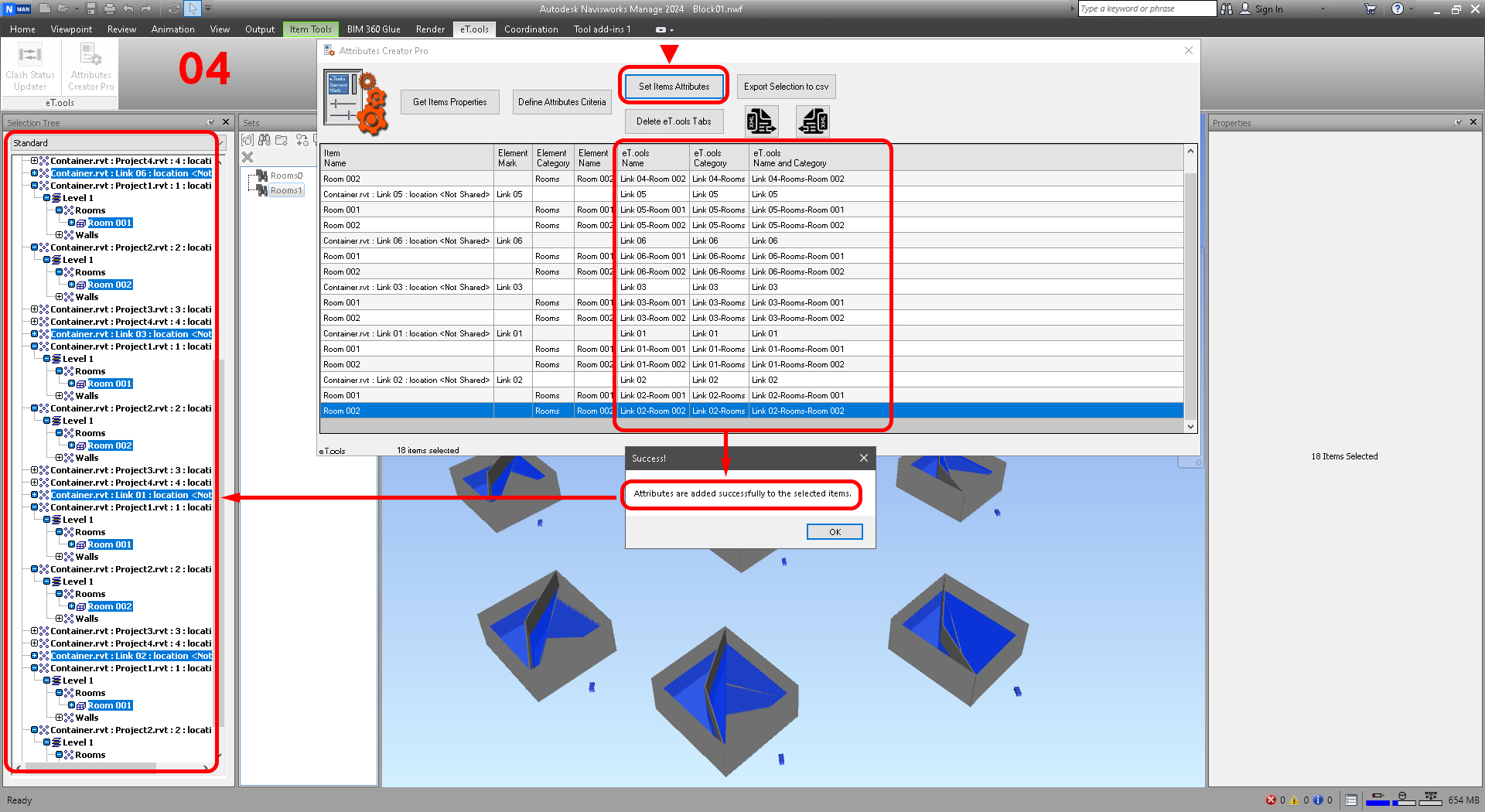Open the Coordination ribbon tab
Image resolution: width=1485 pixels, height=812 pixels.
click(x=531, y=29)
